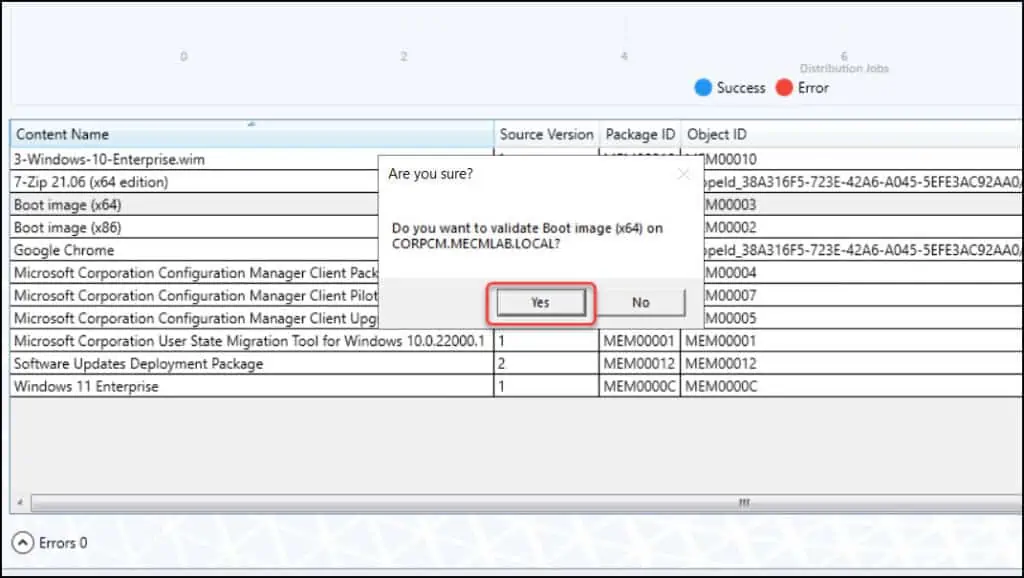Decline validation with the No button

coord(641,302)
